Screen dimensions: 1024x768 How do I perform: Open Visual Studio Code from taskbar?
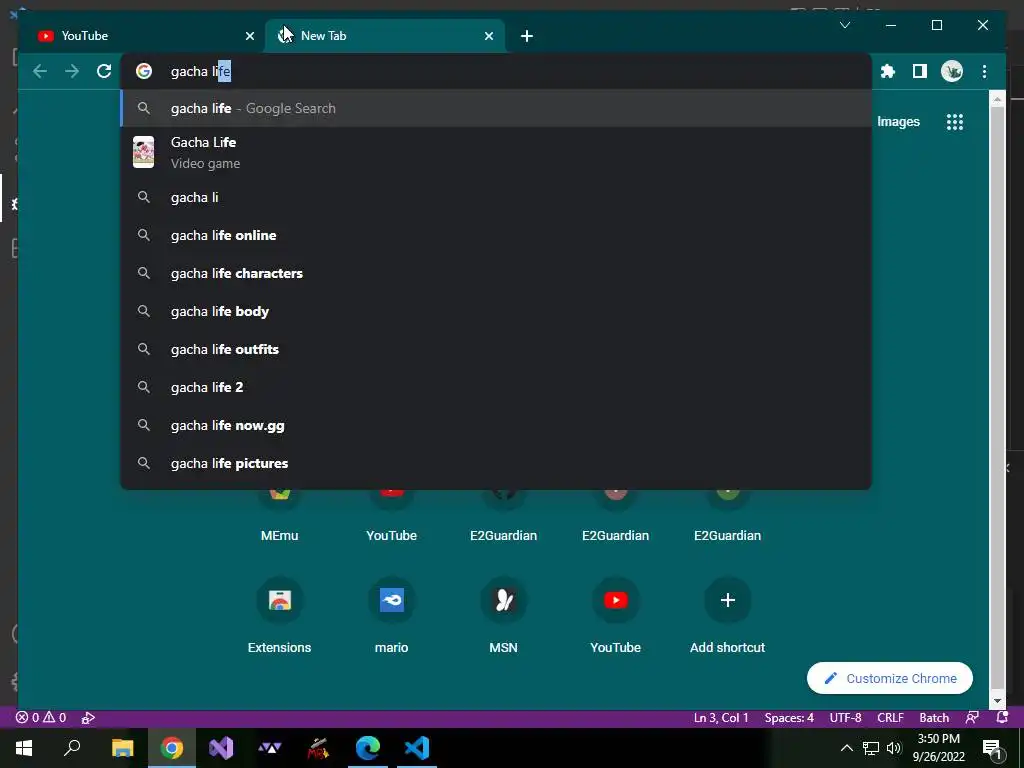(x=417, y=748)
